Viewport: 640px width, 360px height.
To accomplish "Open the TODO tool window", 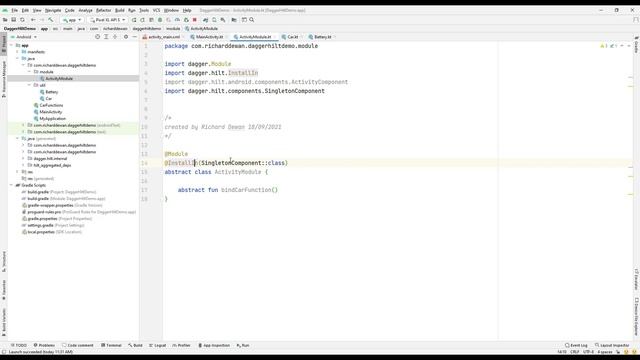I will pyautogui.click(x=18, y=345).
